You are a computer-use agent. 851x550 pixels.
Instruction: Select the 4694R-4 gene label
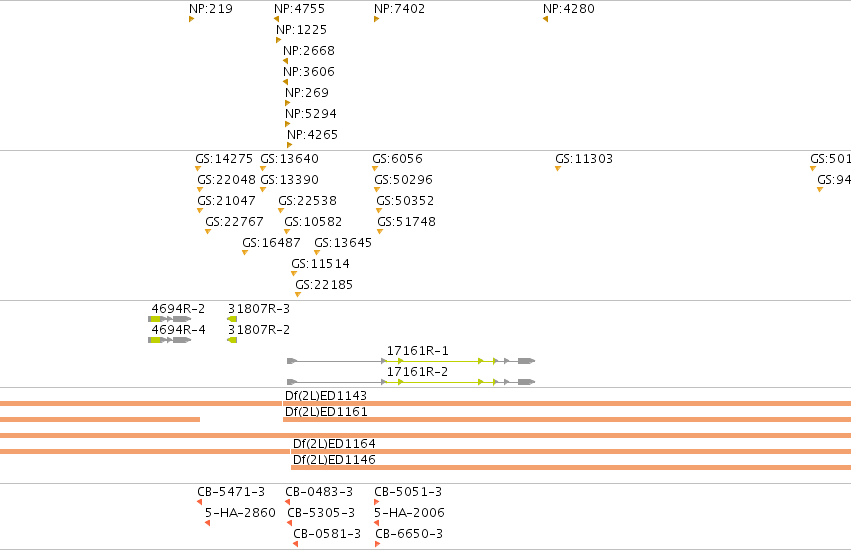point(178,330)
